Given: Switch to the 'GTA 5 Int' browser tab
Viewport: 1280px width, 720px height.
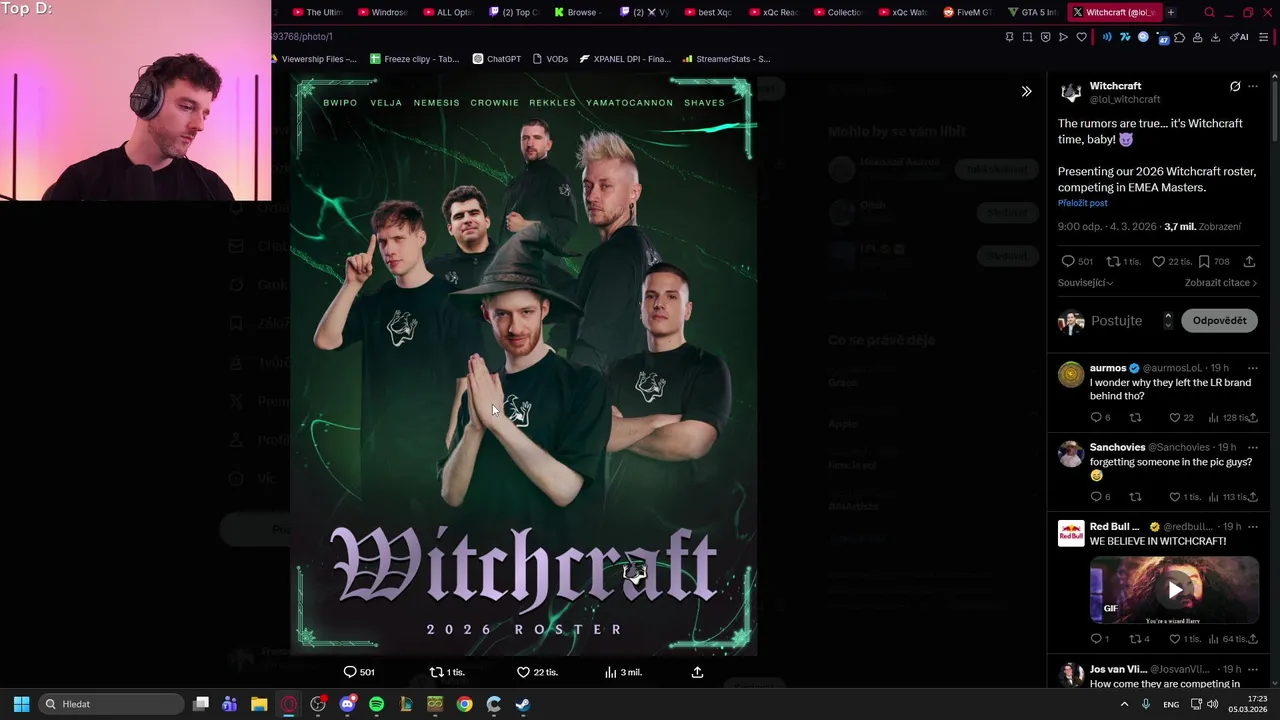Looking at the screenshot, I should coord(1032,12).
